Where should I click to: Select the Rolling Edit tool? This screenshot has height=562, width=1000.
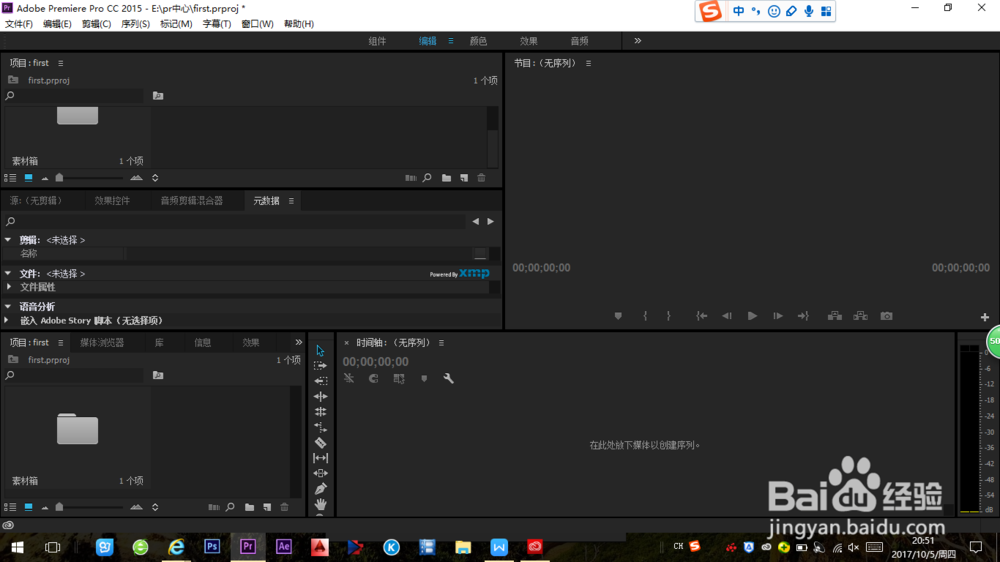[320, 411]
